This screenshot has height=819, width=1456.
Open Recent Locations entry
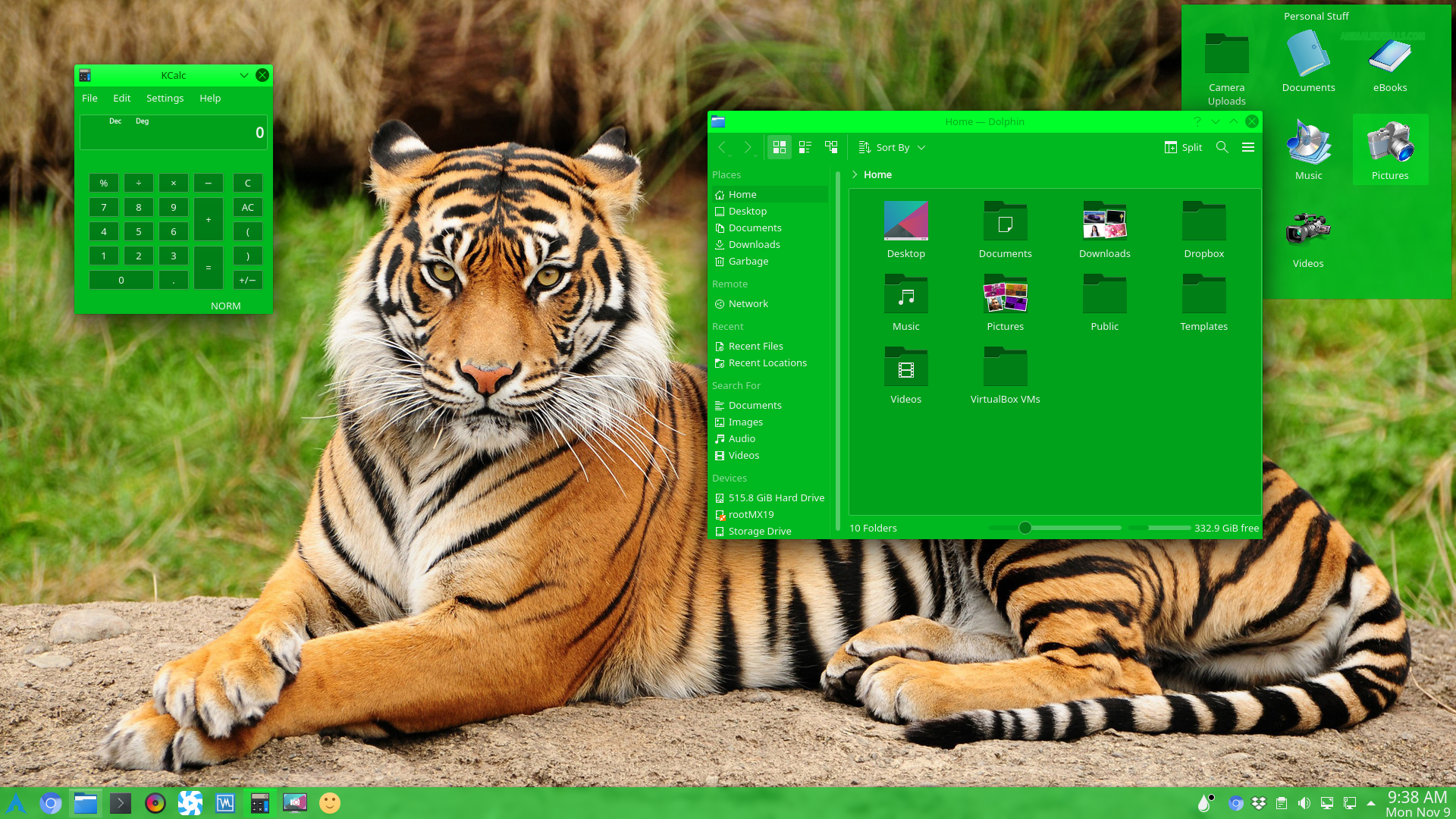pos(770,363)
